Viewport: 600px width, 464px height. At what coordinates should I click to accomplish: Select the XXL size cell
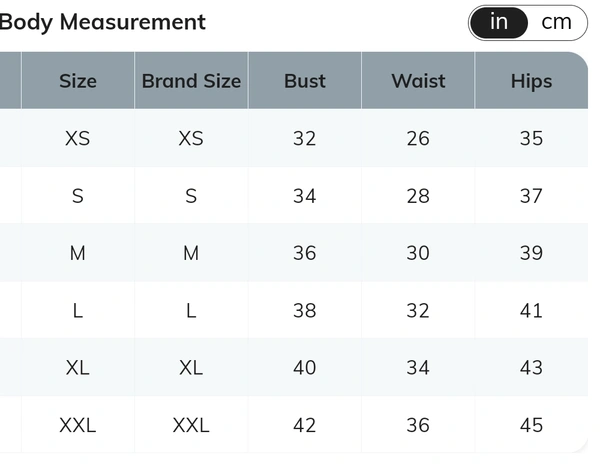coord(78,425)
